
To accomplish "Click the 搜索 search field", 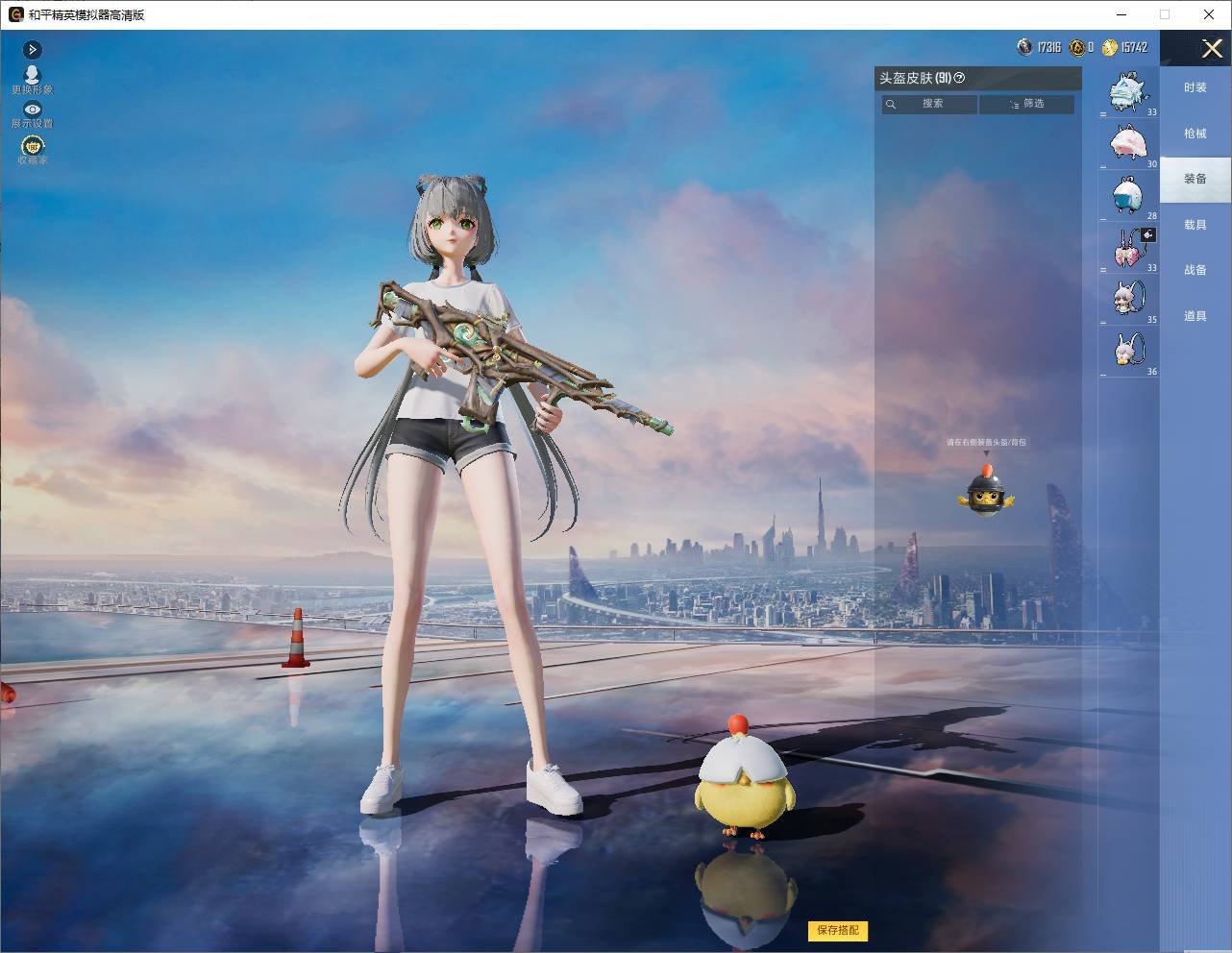I will [x=929, y=104].
